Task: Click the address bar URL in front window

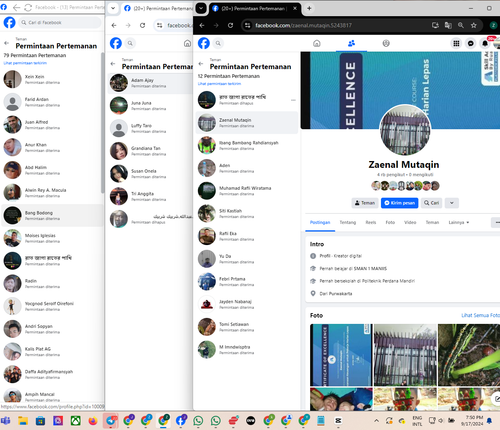Action: point(303,25)
